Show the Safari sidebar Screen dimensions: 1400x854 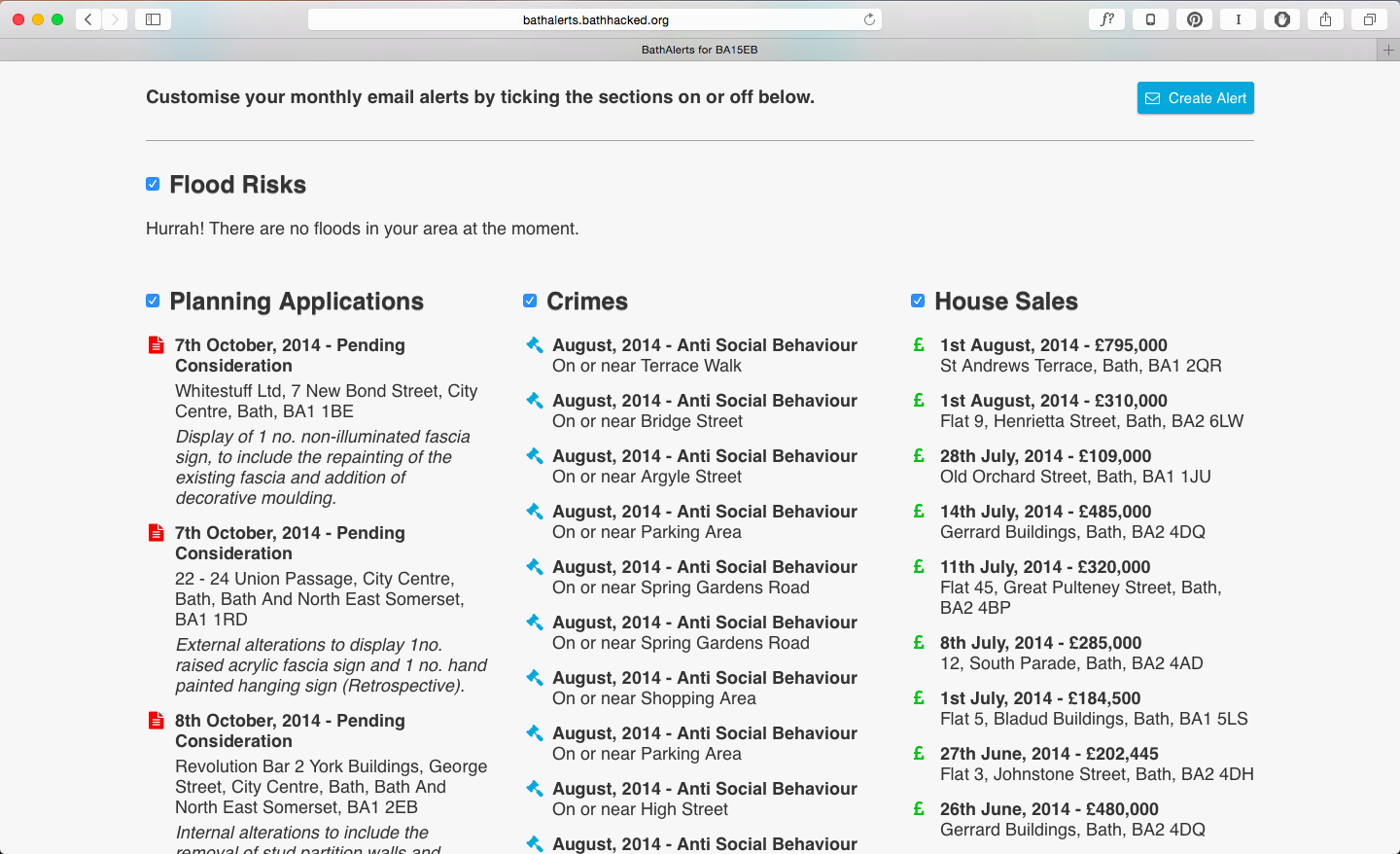pos(153,19)
